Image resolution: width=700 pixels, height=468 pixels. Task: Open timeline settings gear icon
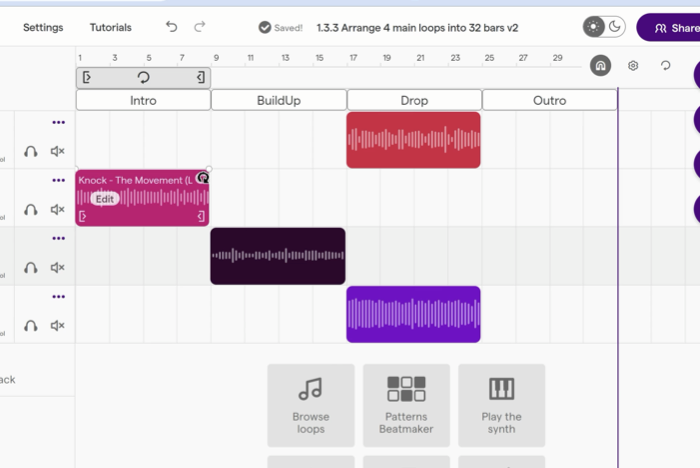tap(633, 66)
